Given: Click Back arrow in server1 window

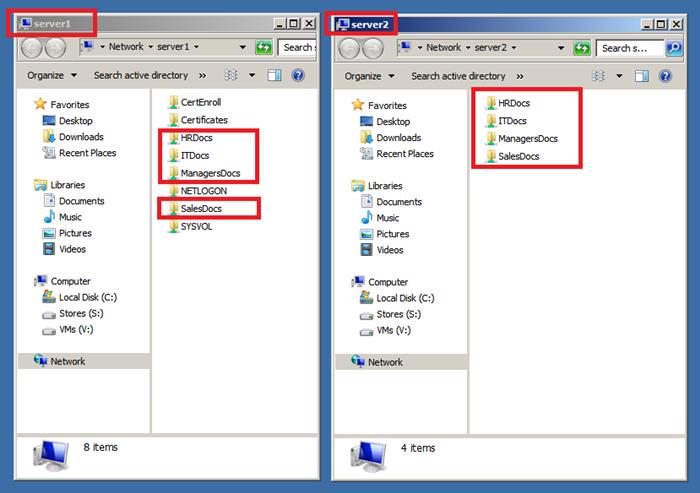Looking at the screenshot, I should click(x=32, y=47).
